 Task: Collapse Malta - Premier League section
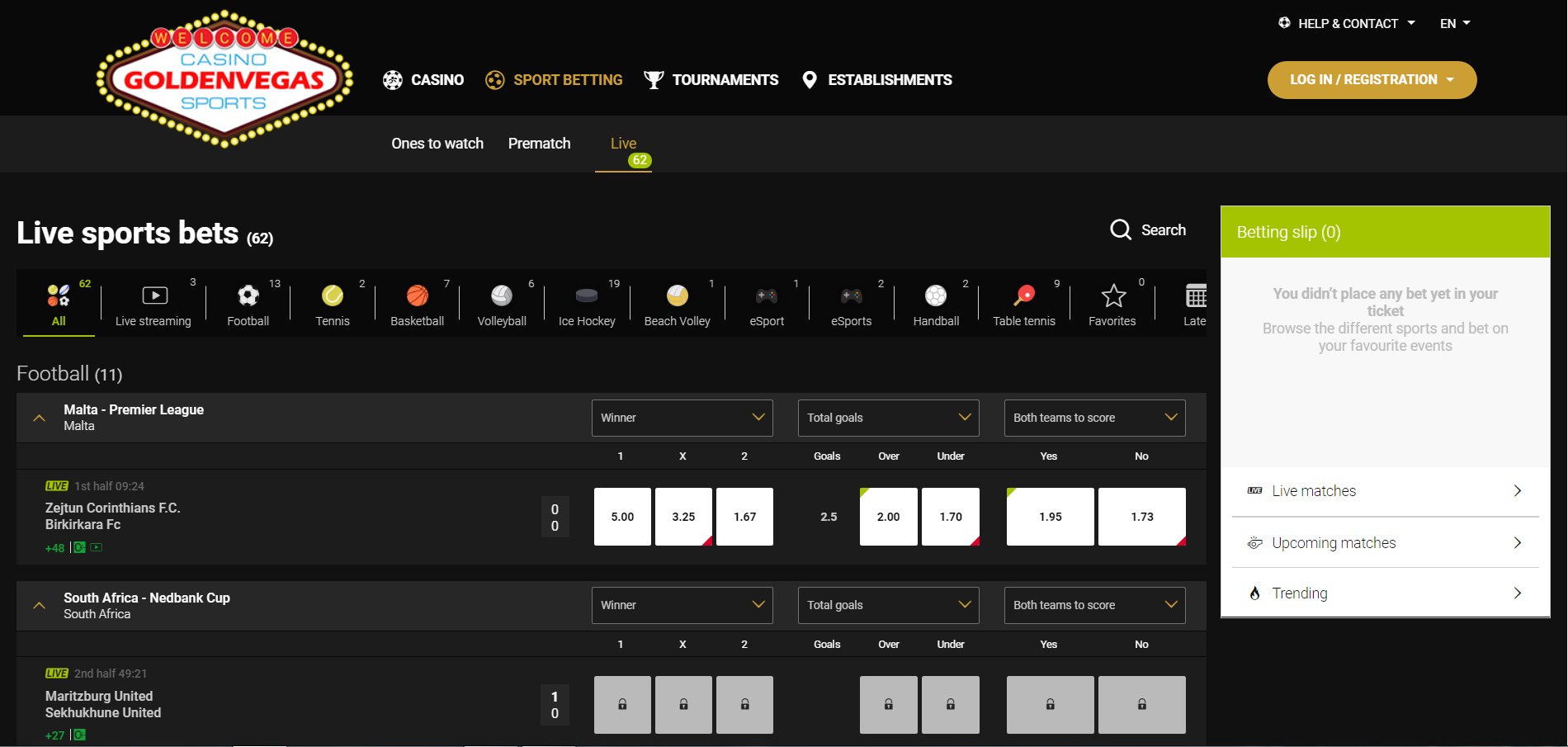coord(39,418)
